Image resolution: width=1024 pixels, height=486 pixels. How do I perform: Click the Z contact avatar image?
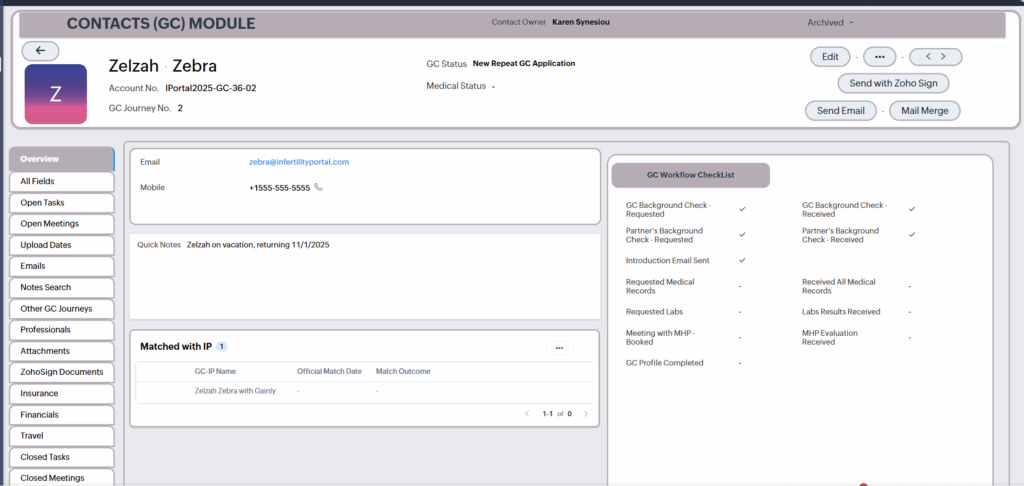click(56, 94)
